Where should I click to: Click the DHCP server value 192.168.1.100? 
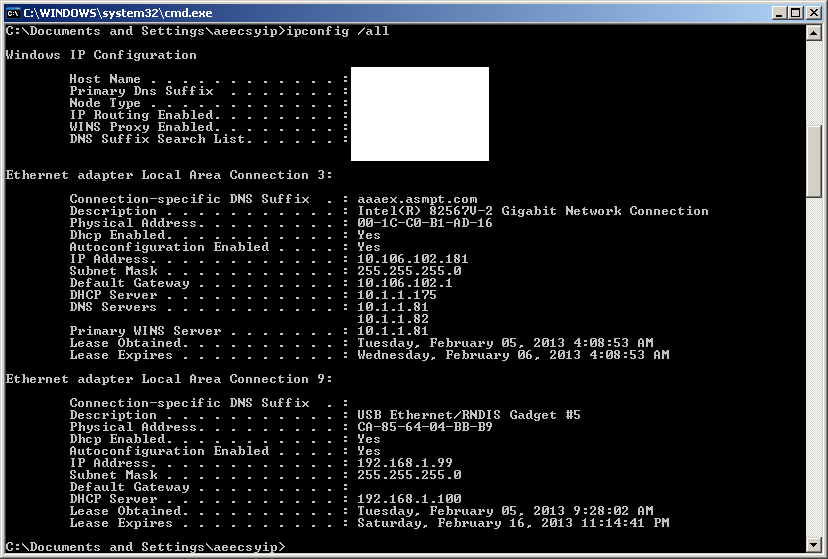coord(409,499)
